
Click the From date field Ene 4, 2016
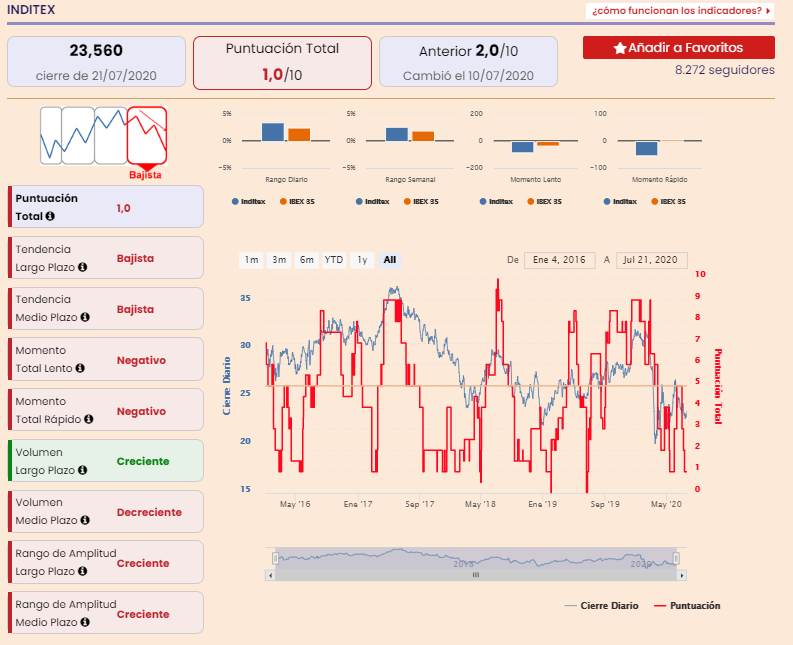[559, 260]
